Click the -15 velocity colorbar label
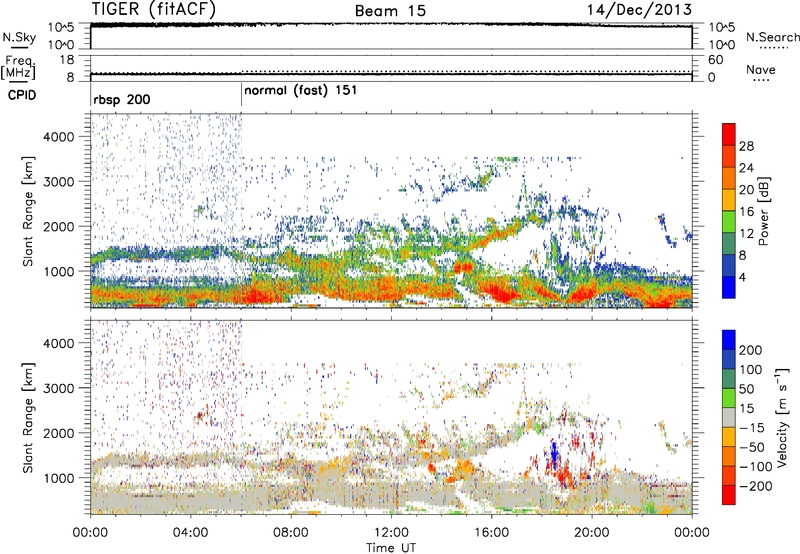Screen dimensions: 800x554 pyautogui.click(x=751, y=428)
